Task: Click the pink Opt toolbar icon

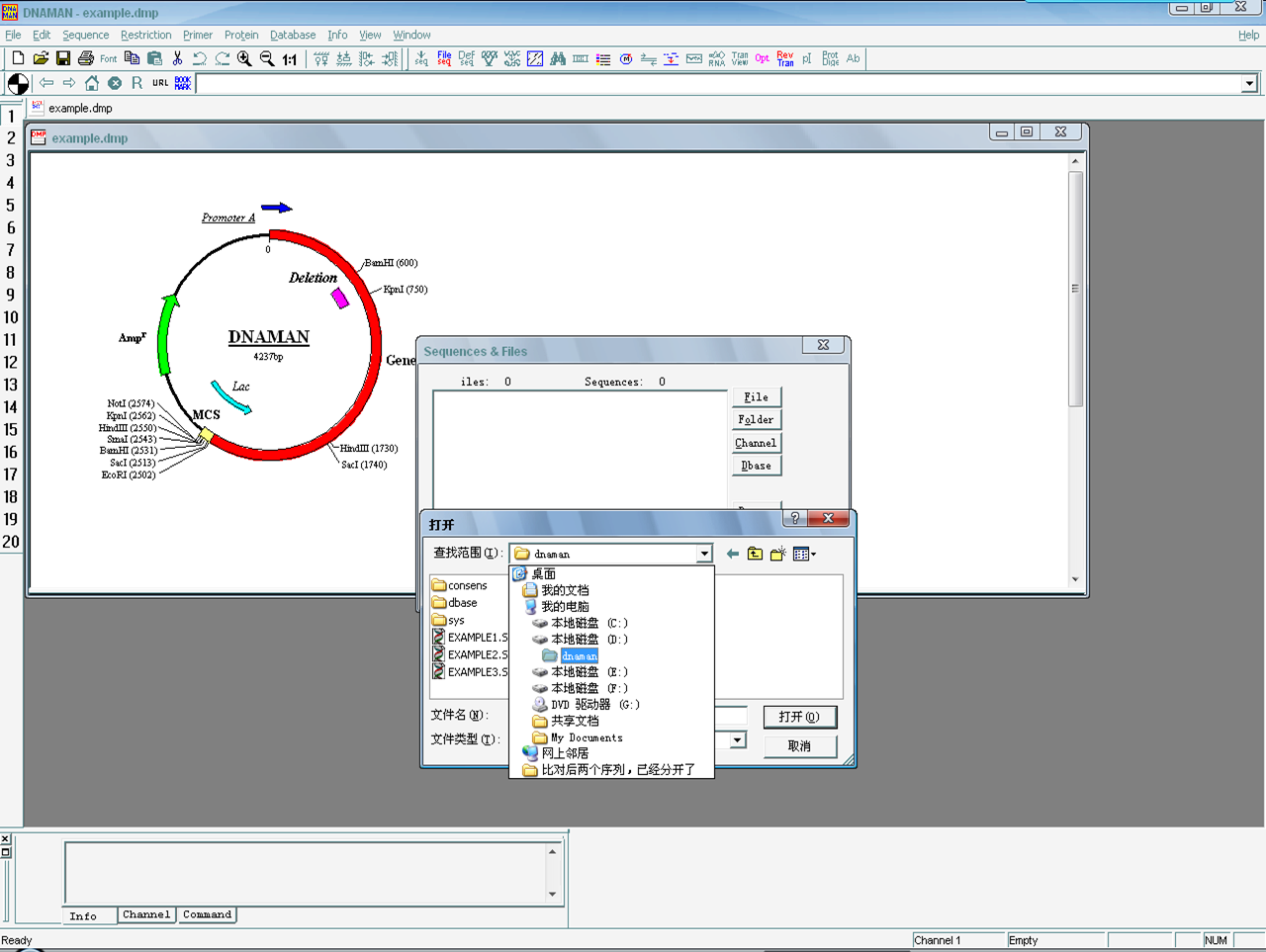Action: coord(763,58)
